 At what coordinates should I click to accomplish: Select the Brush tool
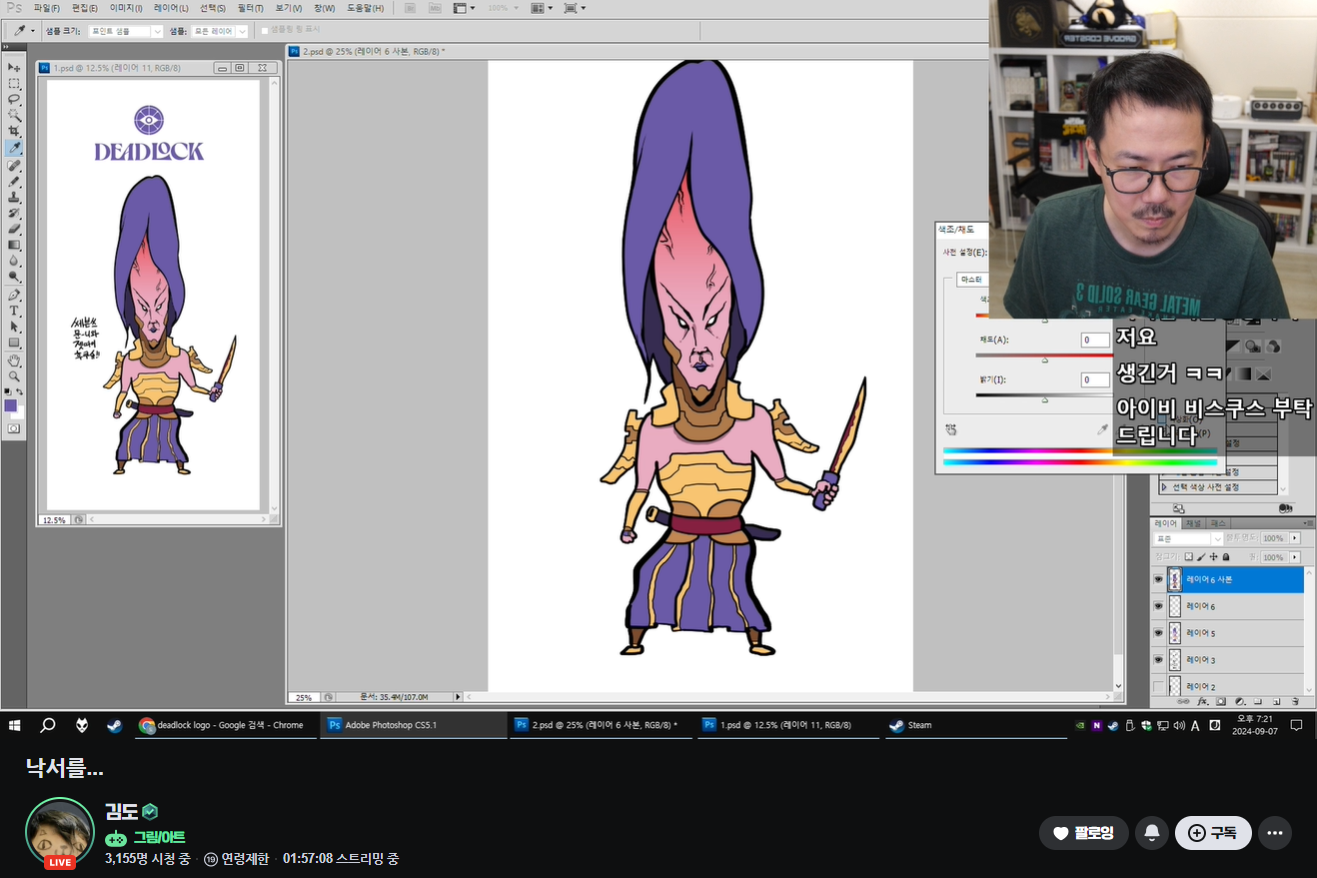(14, 181)
